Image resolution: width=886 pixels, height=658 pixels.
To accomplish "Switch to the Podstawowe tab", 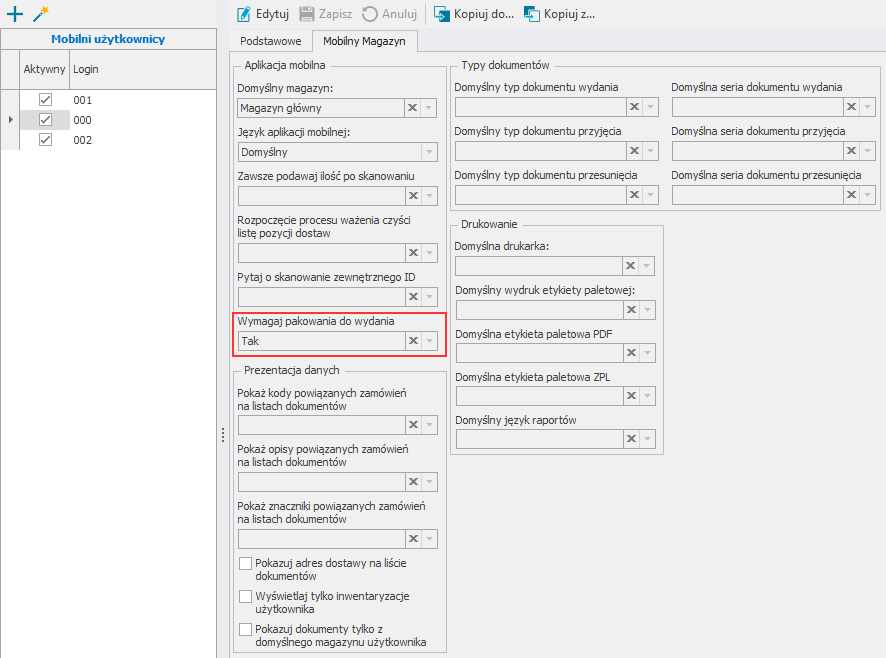I will tap(271, 41).
